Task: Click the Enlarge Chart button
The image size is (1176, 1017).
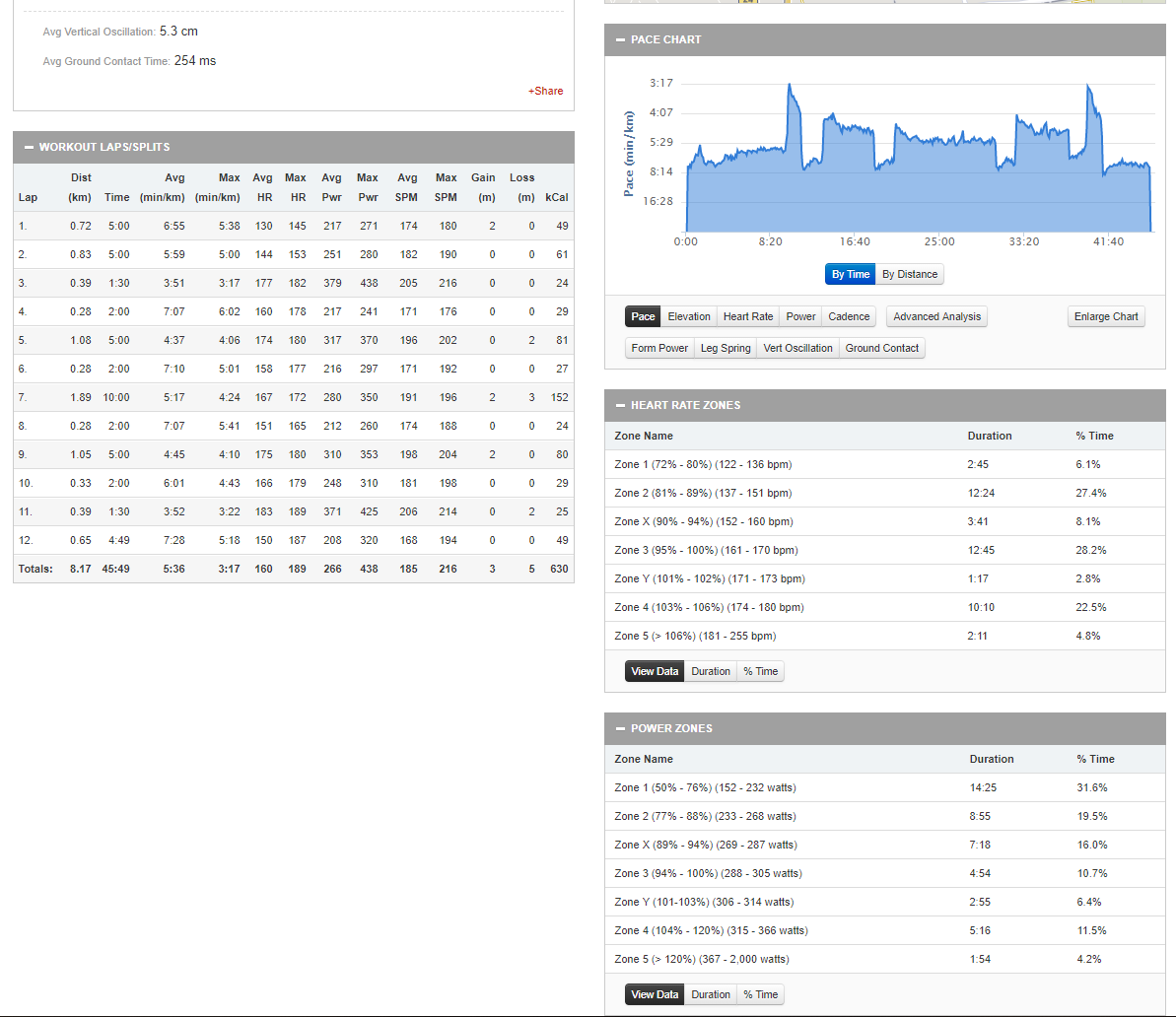Action: [x=1105, y=316]
